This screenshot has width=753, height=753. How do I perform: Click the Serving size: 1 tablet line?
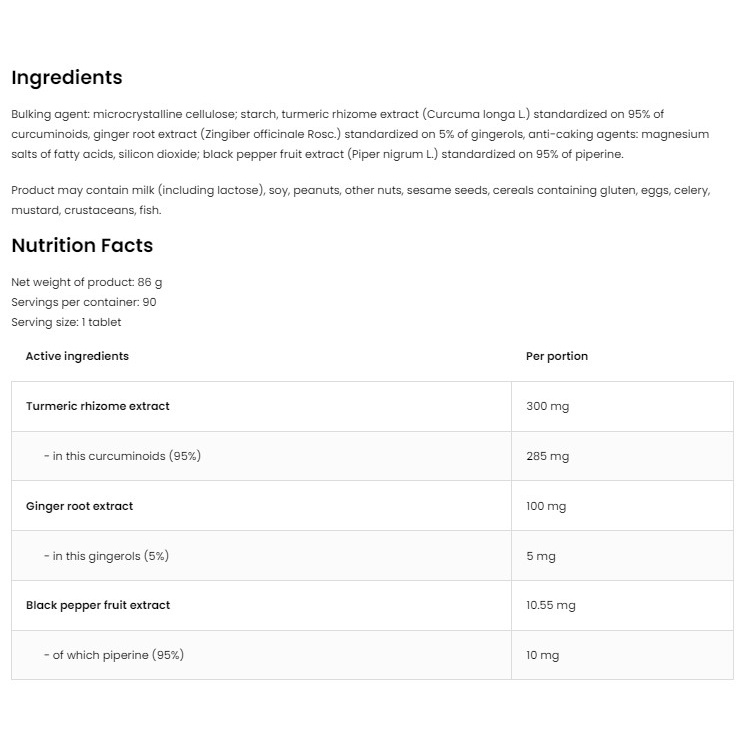coord(66,322)
